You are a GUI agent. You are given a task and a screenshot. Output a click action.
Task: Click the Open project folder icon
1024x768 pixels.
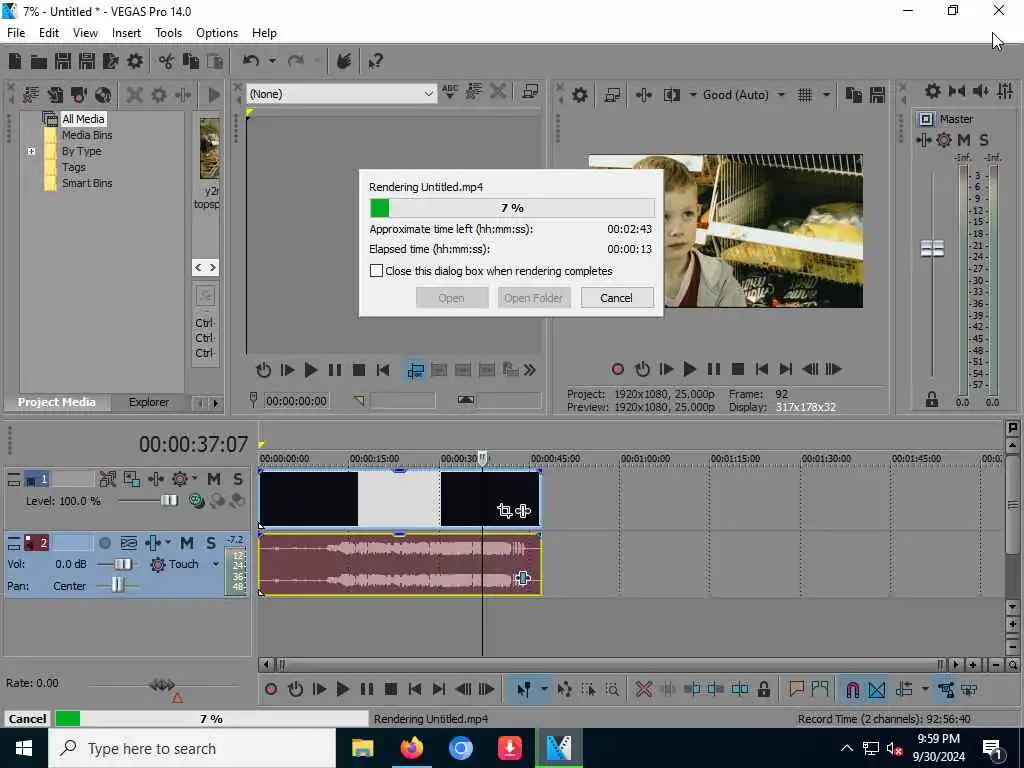(39, 61)
